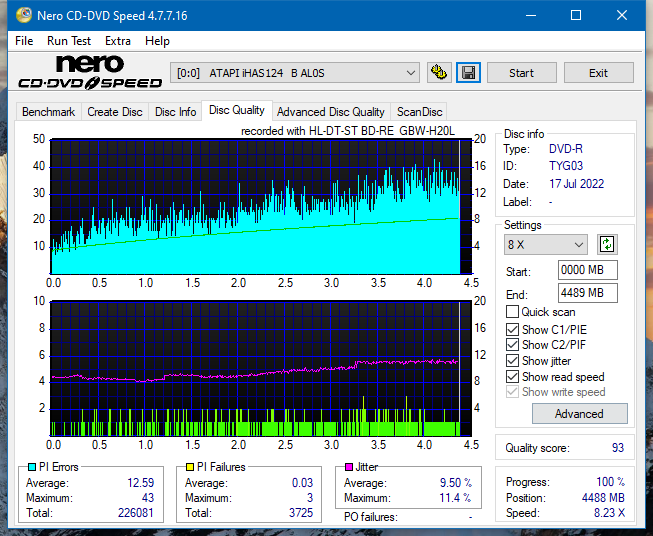The width and height of the screenshot is (653, 536).
Task: Click the save floppy disk icon
Action: click(x=469, y=73)
